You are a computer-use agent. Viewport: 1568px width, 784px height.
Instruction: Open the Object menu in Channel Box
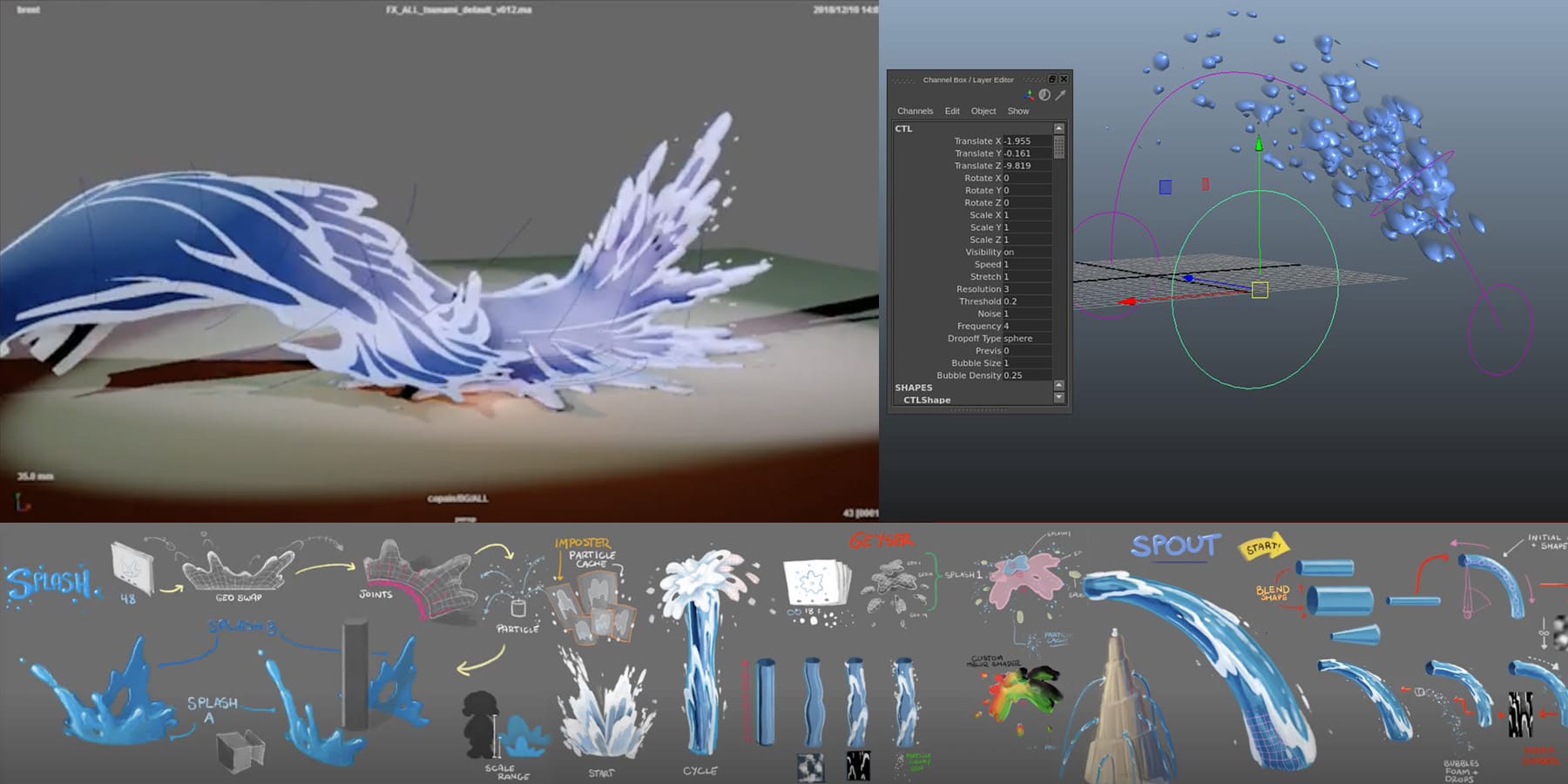(x=983, y=111)
